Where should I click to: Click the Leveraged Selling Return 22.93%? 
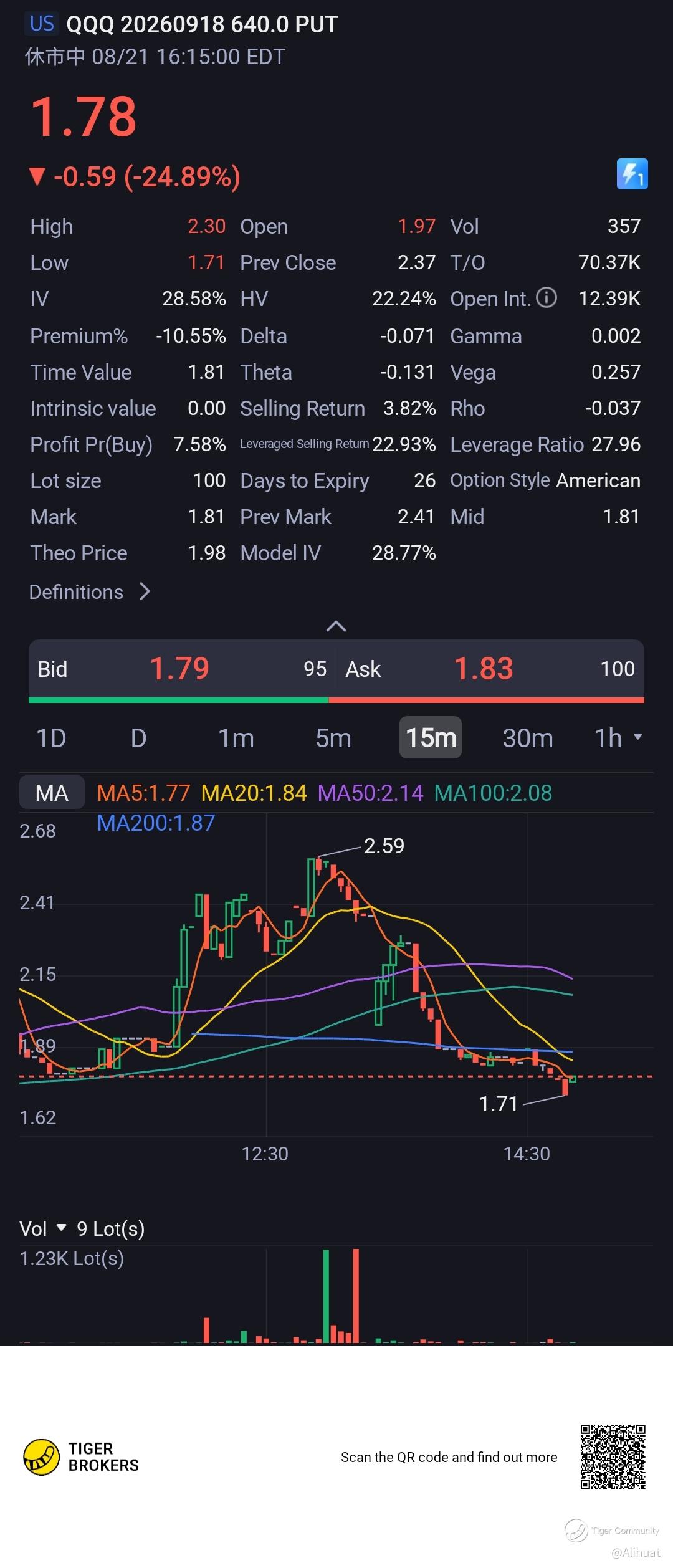pos(404,444)
